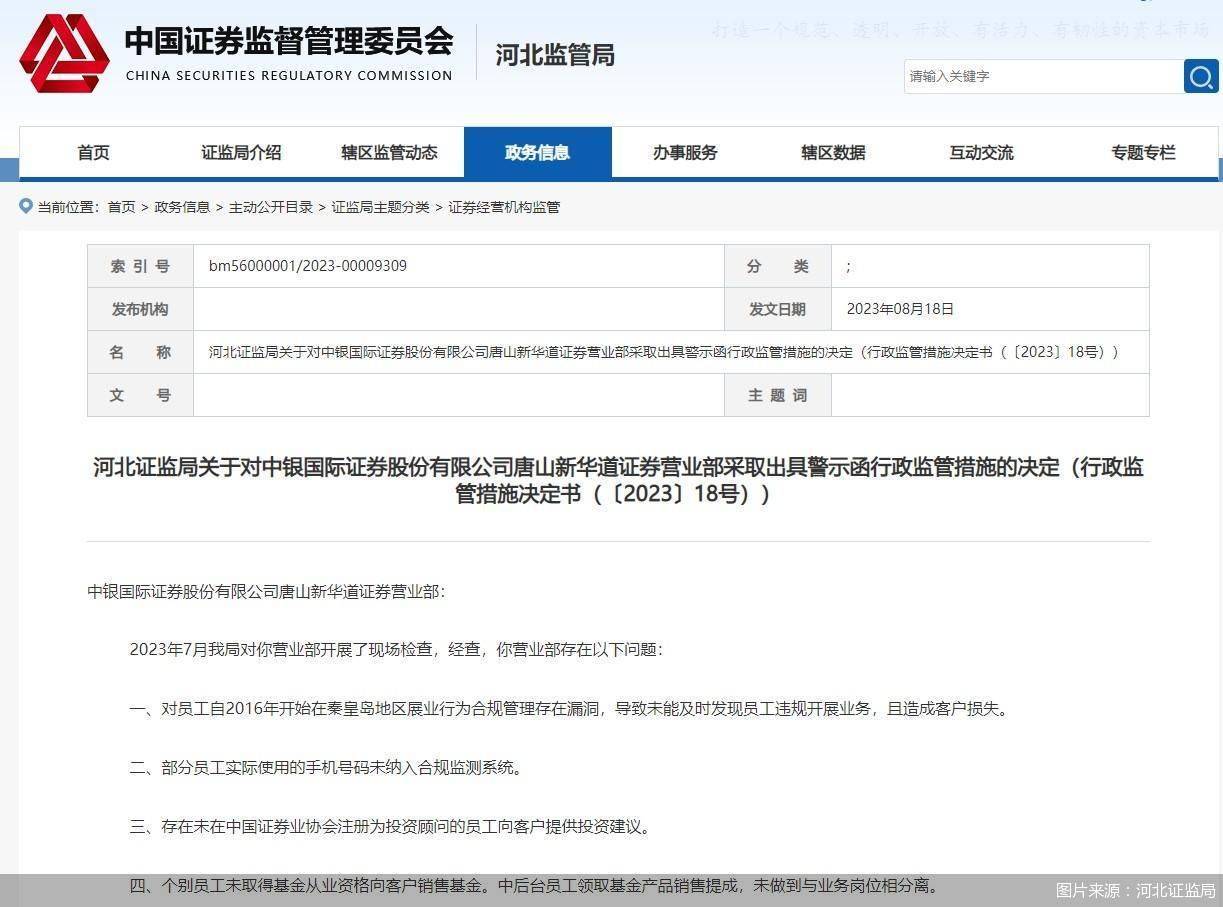Click the 文号 table label
This screenshot has width=1223, height=907.
coord(140,395)
